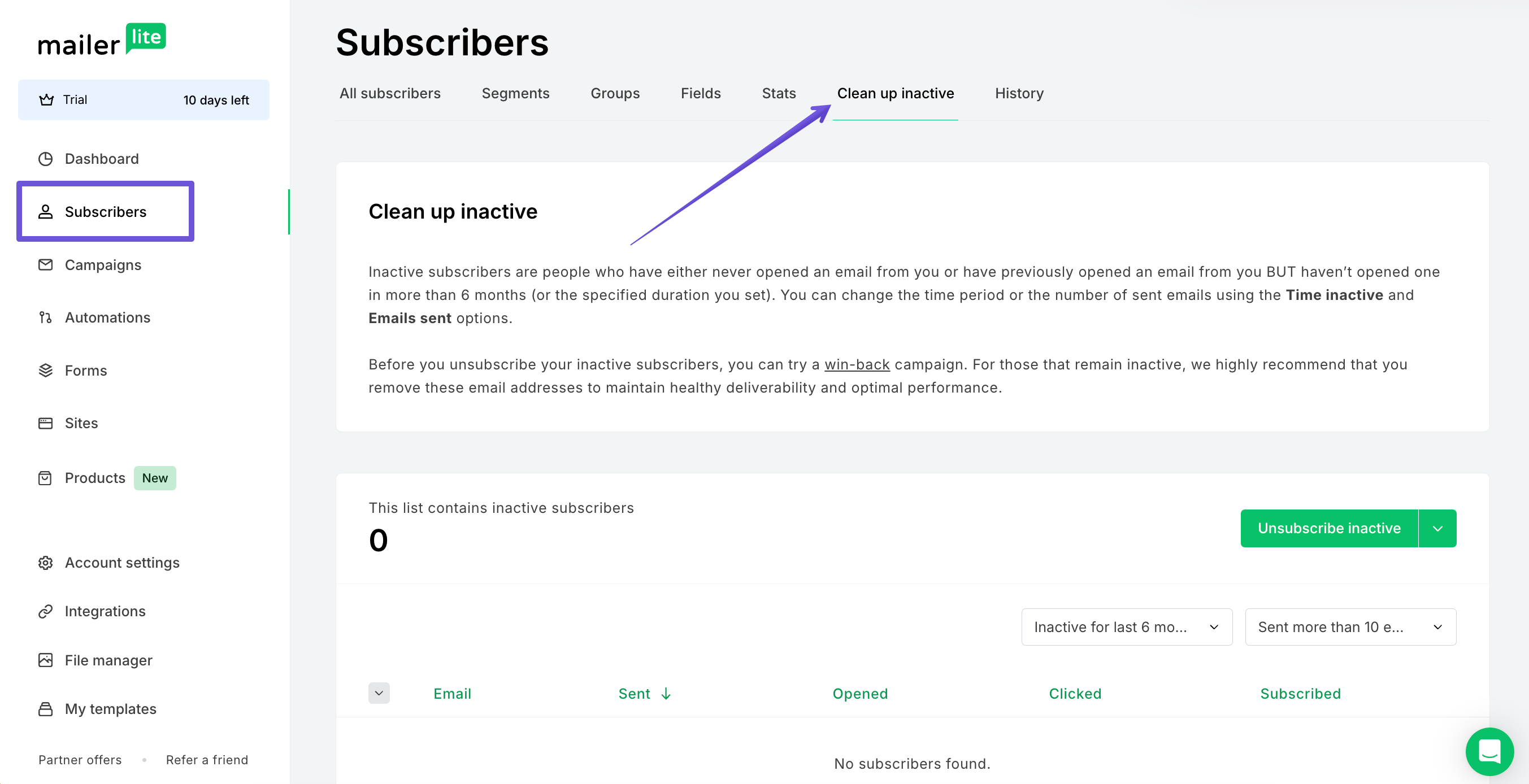Sort by Sent column header
The width and height of the screenshot is (1529, 784).
pyautogui.click(x=634, y=693)
